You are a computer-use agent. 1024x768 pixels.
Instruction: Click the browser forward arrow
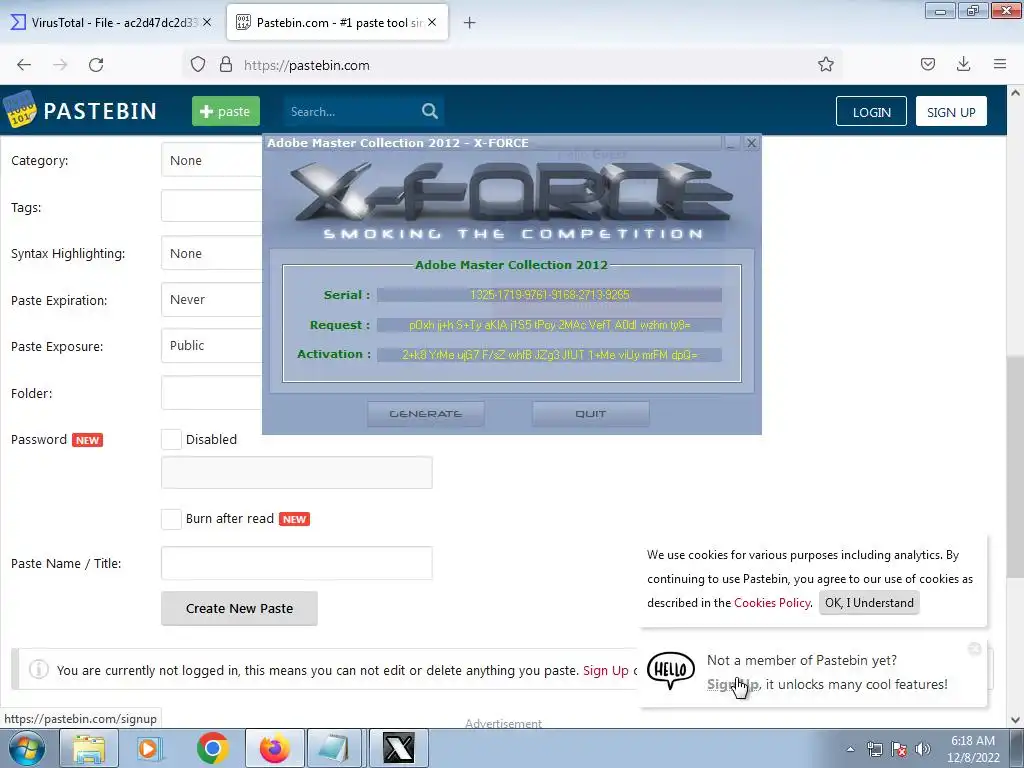(x=60, y=65)
